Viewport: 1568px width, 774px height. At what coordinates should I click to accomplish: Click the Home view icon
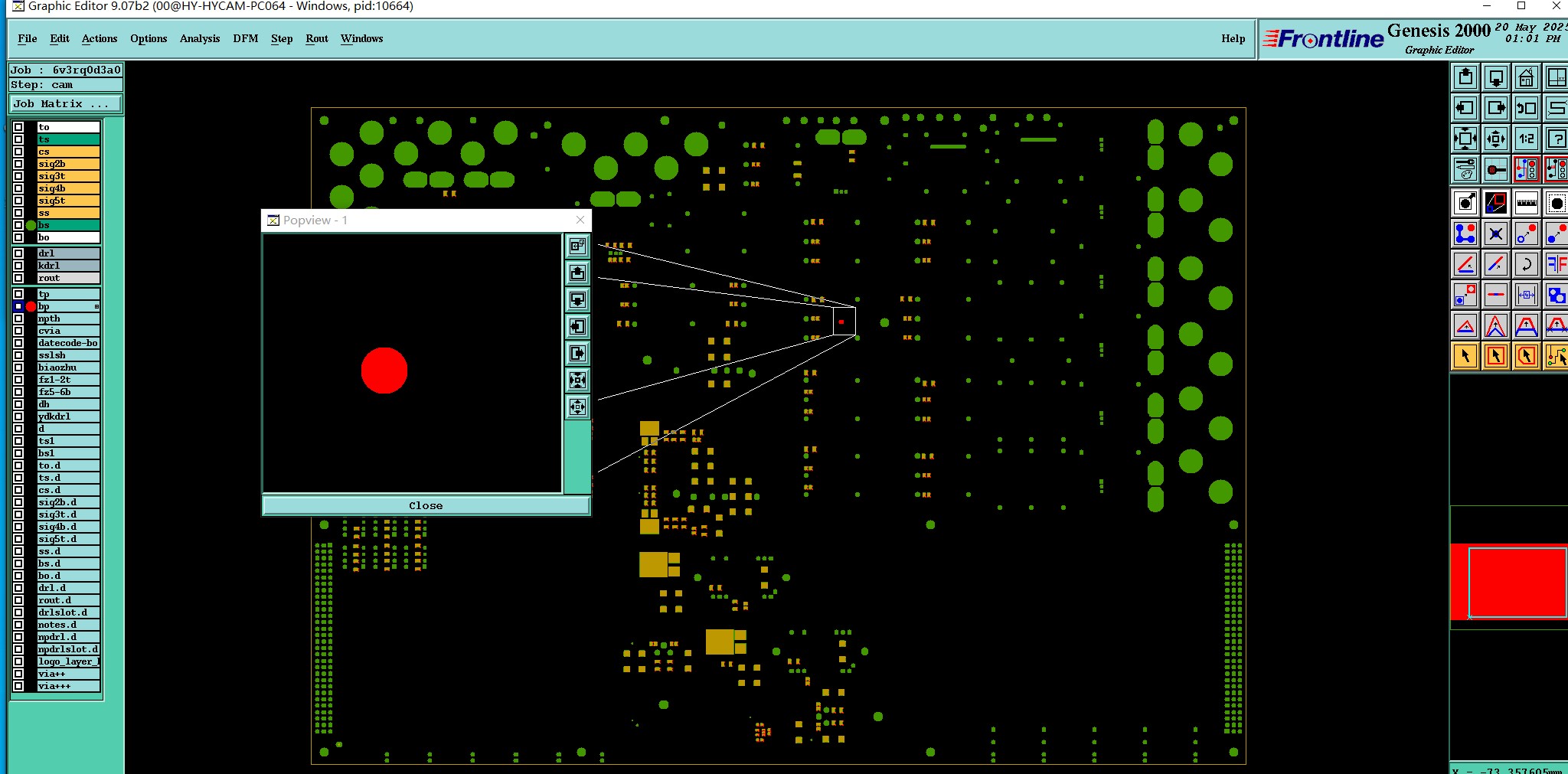point(1527,77)
